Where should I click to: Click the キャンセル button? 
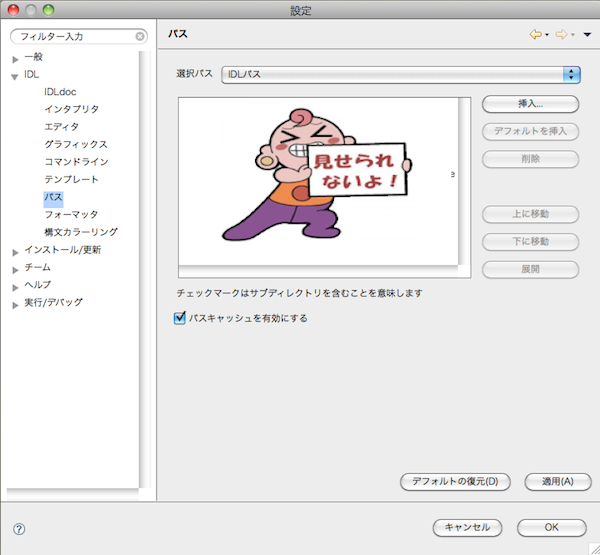click(x=467, y=528)
